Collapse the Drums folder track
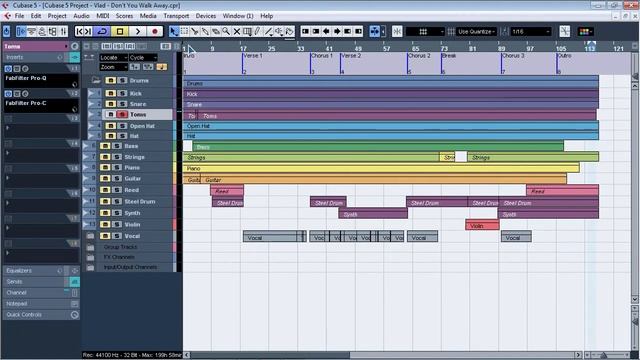640x360 pixels. pyautogui.click(x=96, y=80)
